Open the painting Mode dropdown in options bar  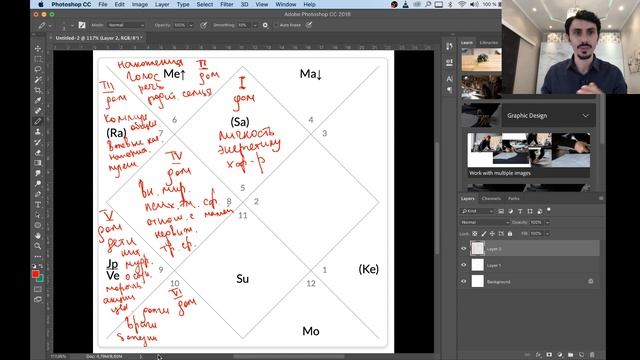tap(126, 25)
